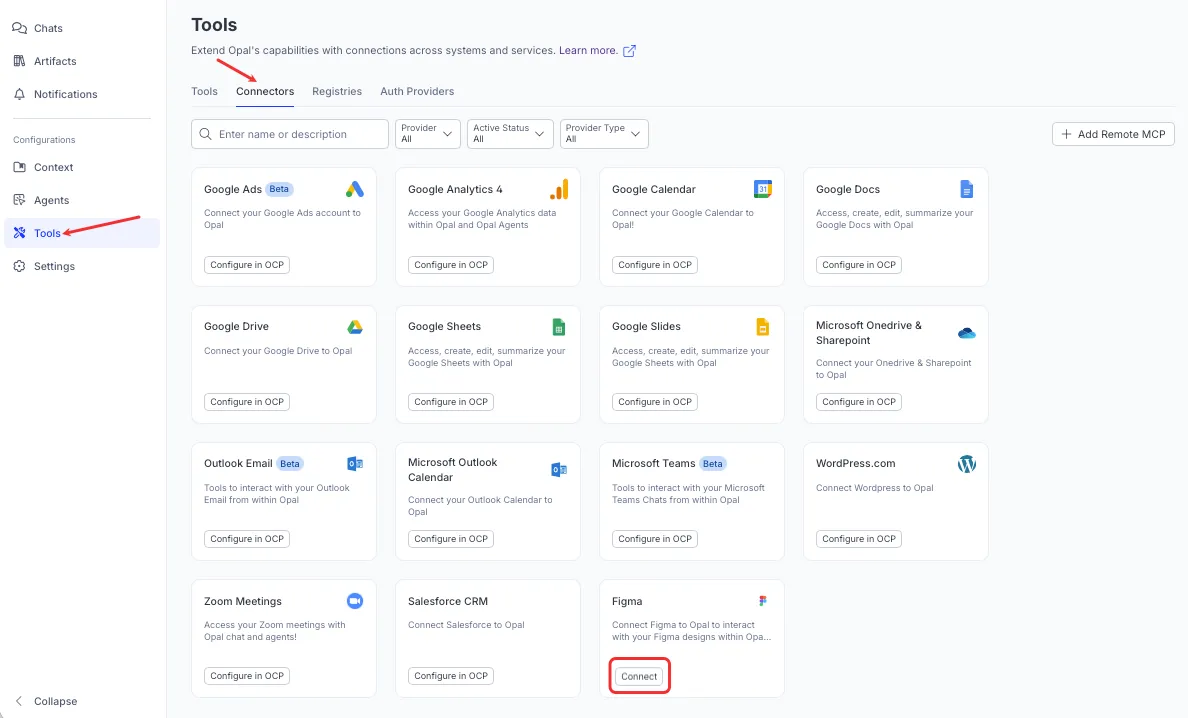
Task: Click the Beta badge on Outlook Email
Action: [290, 464]
